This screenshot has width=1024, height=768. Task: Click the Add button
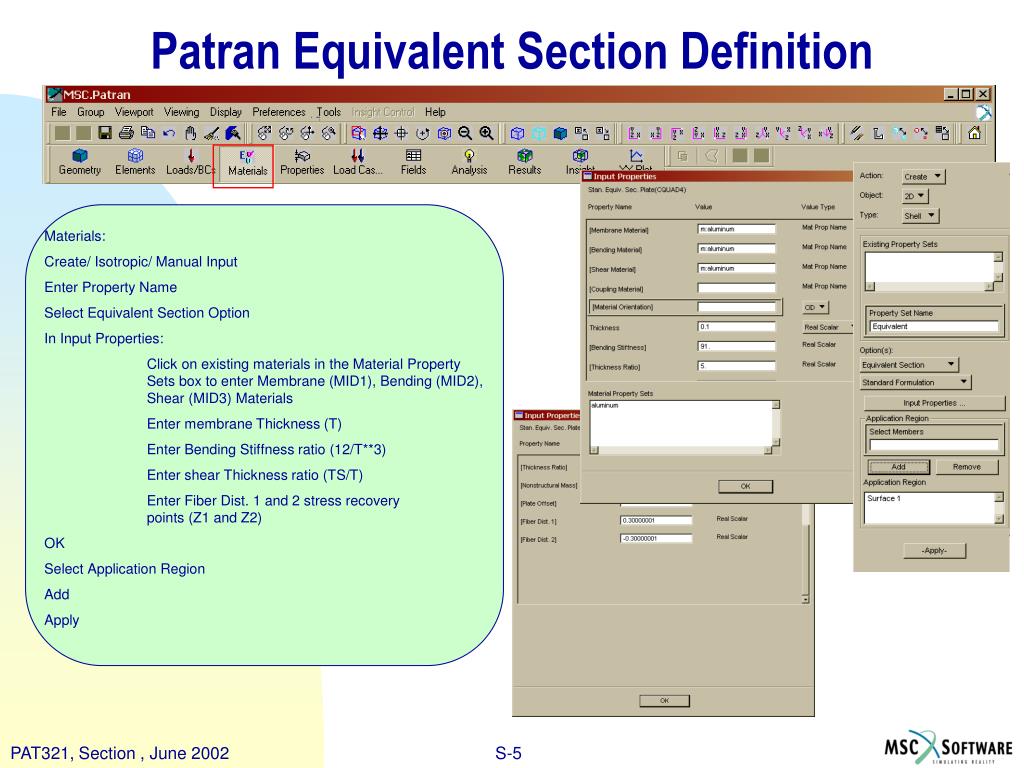899,467
